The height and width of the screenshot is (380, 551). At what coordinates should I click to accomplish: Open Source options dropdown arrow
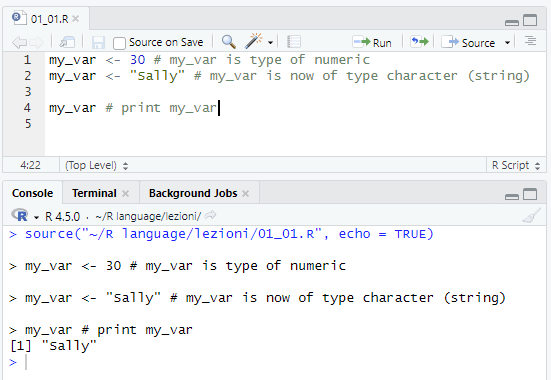(x=507, y=43)
